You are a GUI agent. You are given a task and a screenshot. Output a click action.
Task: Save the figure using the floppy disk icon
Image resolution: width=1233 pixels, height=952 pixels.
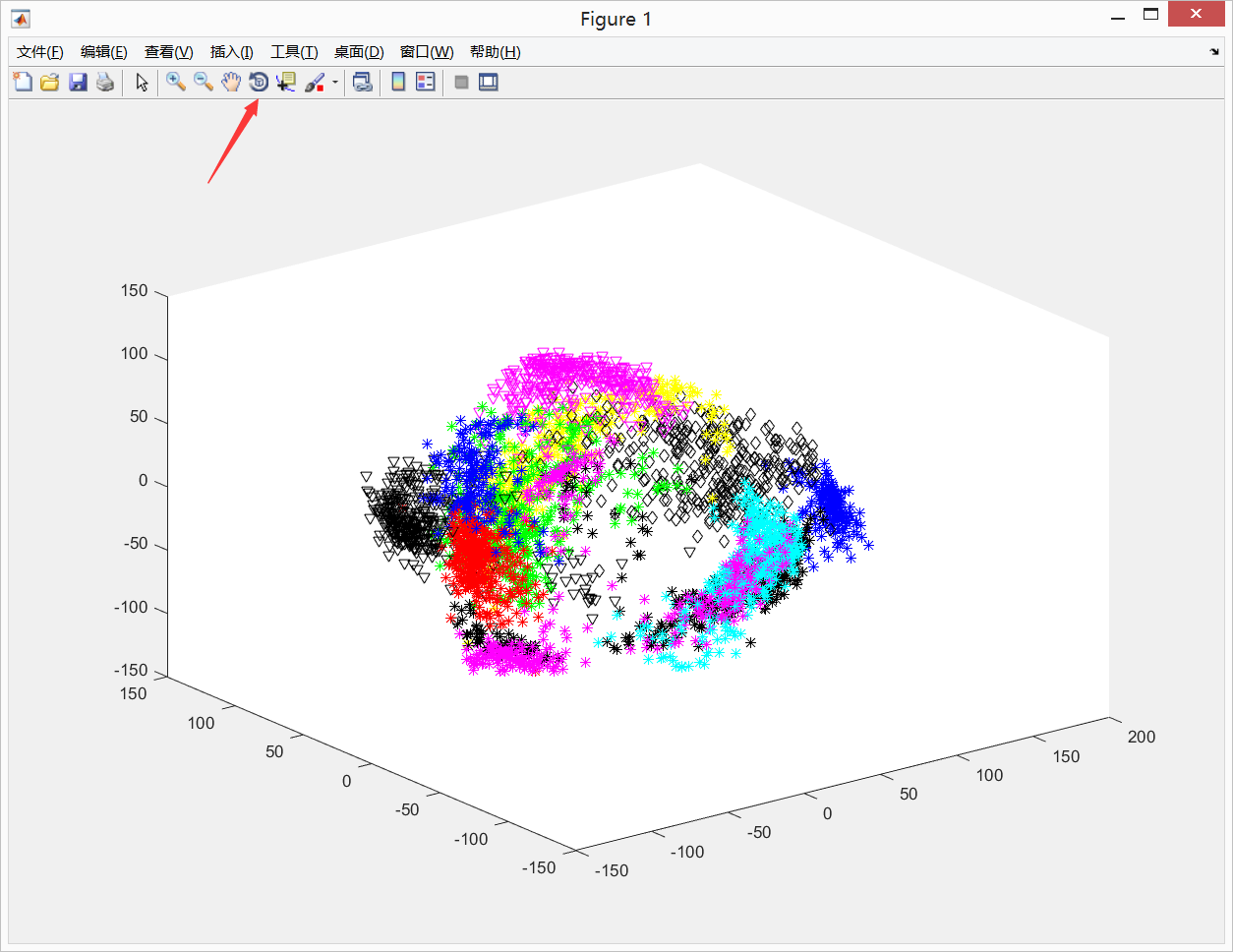click(78, 83)
